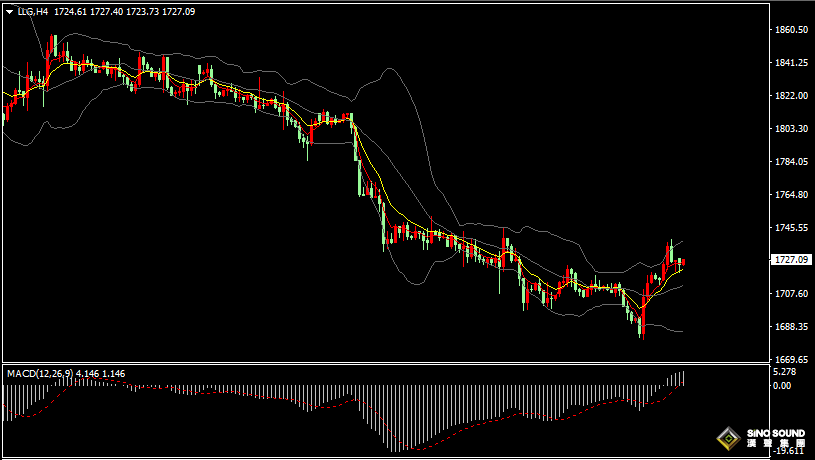The height and width of the screenshot is (460, 815).
Task: Click the MACD scale value 5.278
Action: [x=784, y=372]
